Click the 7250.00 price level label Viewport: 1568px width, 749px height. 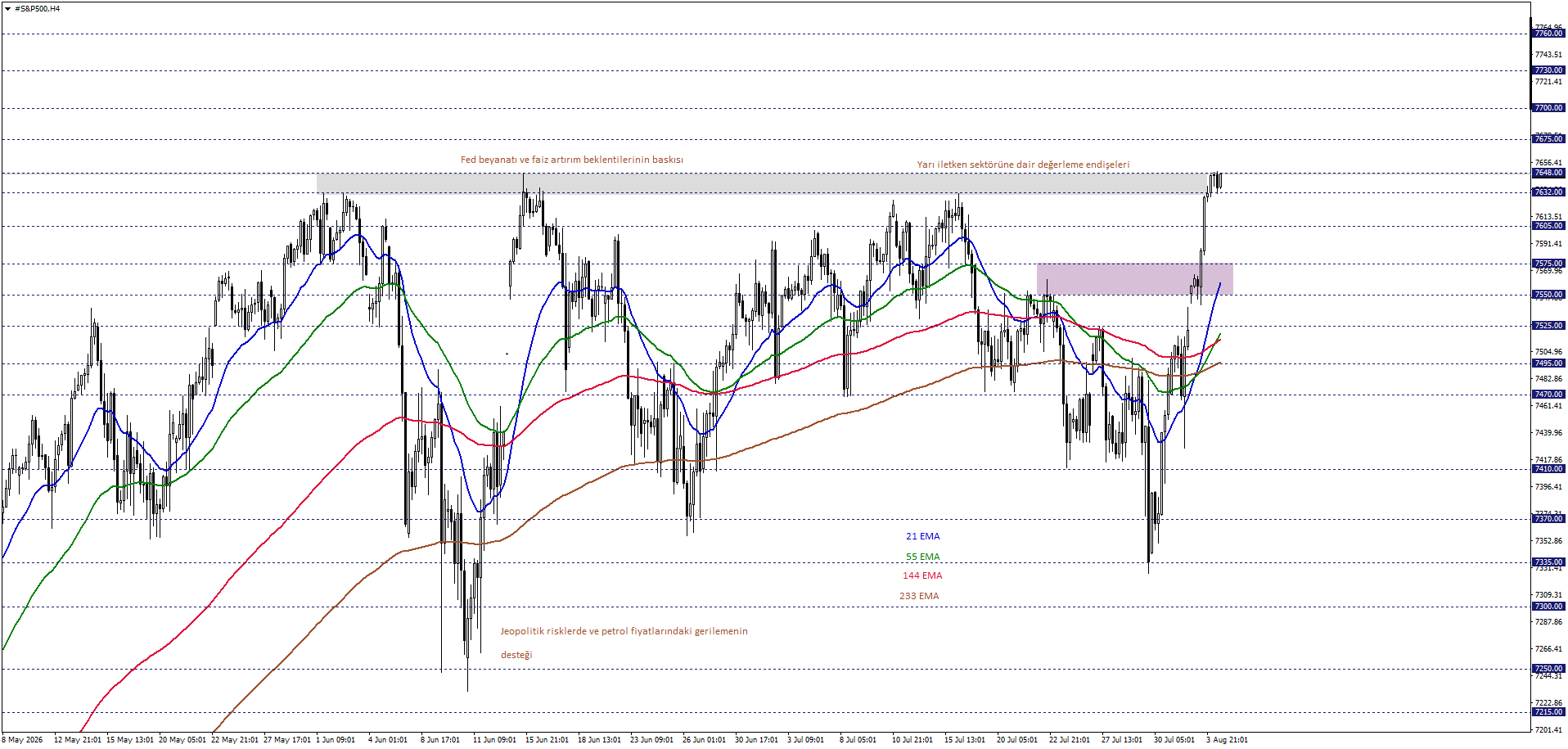(1548, 669)
